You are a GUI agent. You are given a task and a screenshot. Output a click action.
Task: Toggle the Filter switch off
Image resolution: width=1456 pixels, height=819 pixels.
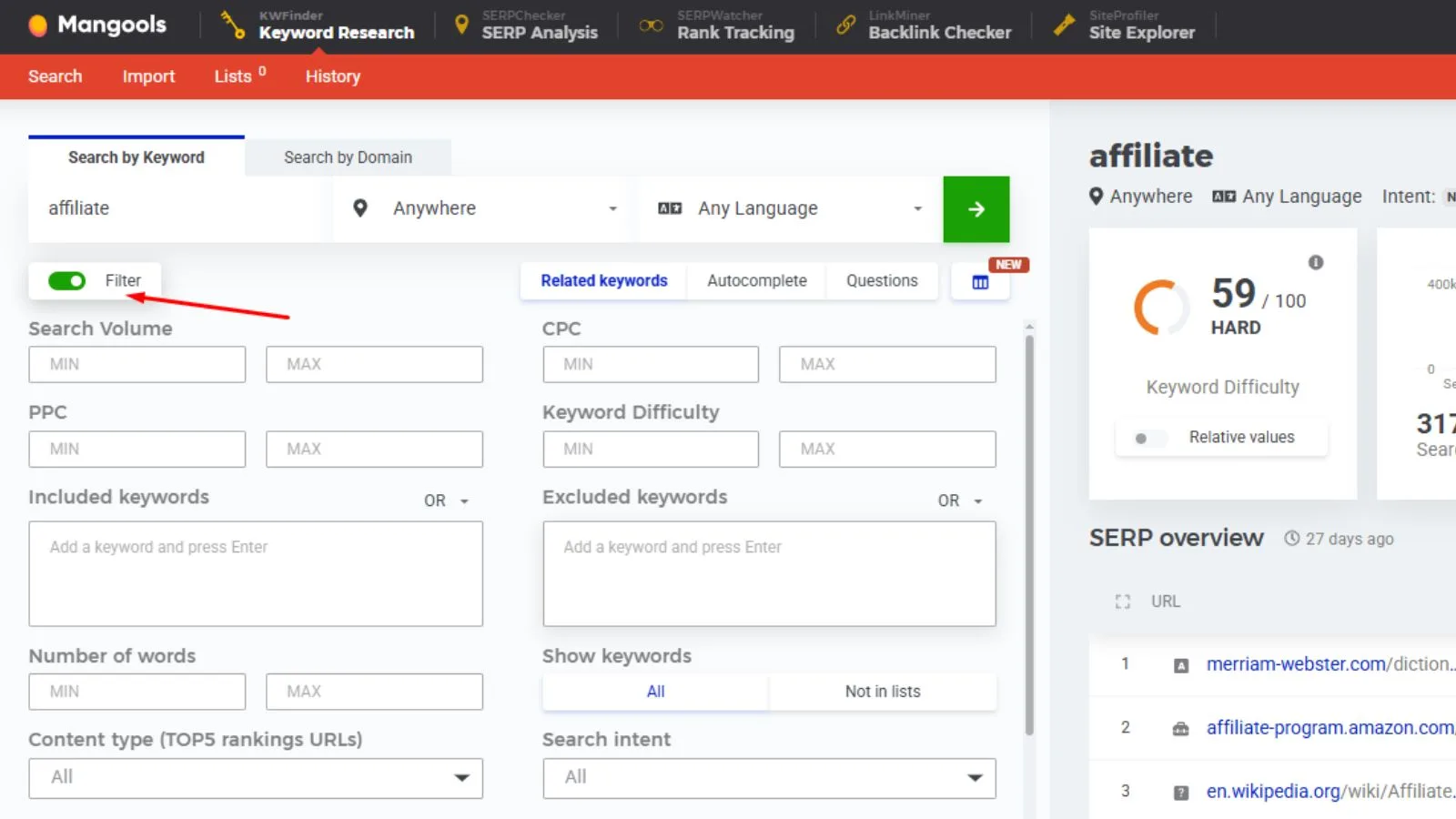[x=66, y=280]
